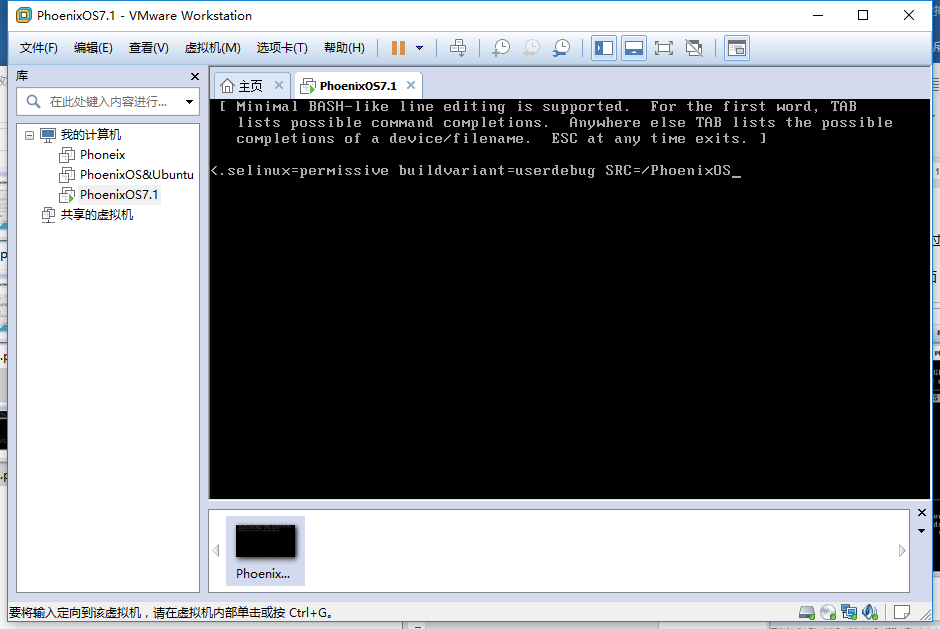Open the 编辑(E) menu

[93, 48]
